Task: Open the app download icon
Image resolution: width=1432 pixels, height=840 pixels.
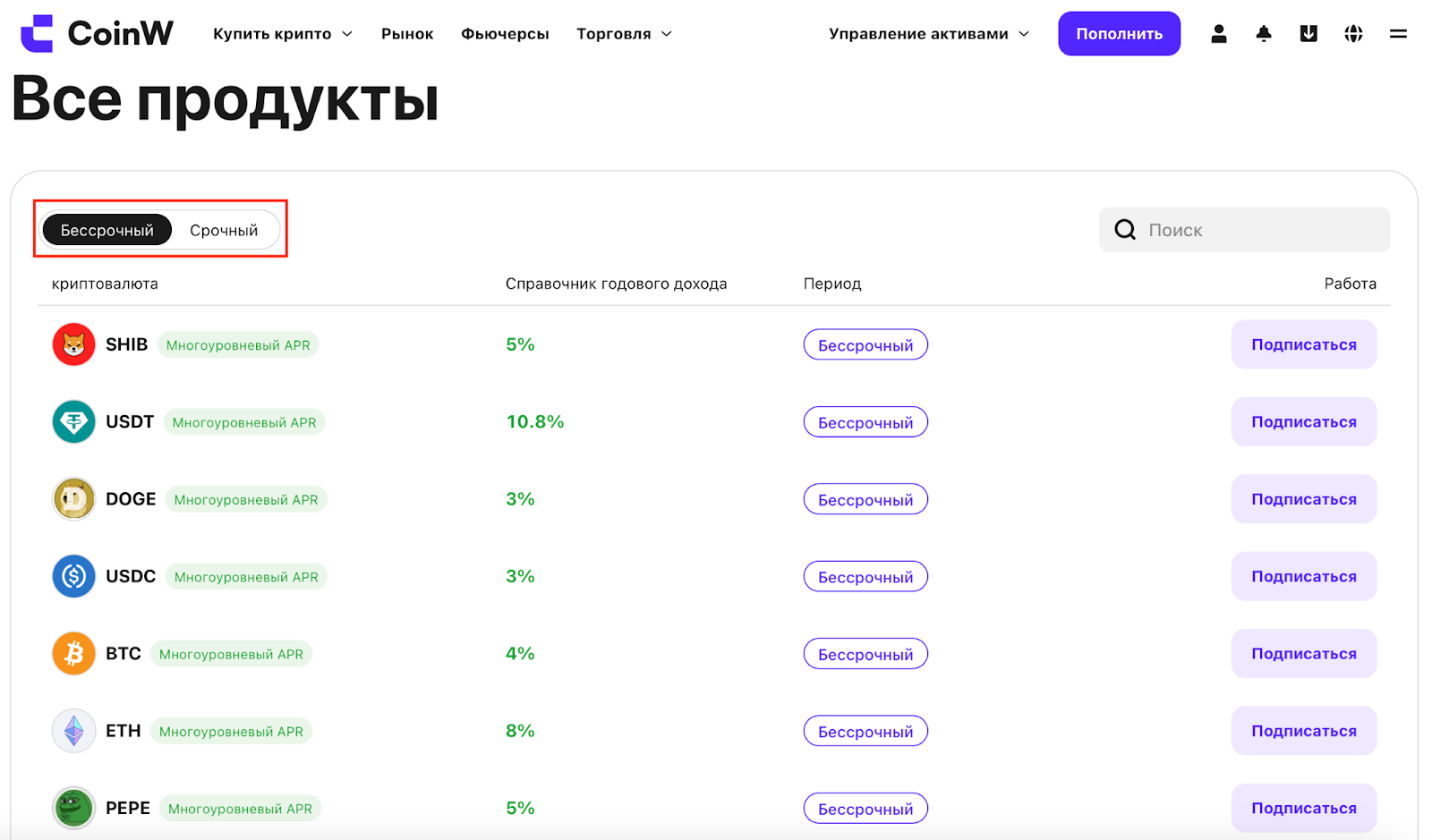Action: pyautogui.click(x=1308, y=34)
